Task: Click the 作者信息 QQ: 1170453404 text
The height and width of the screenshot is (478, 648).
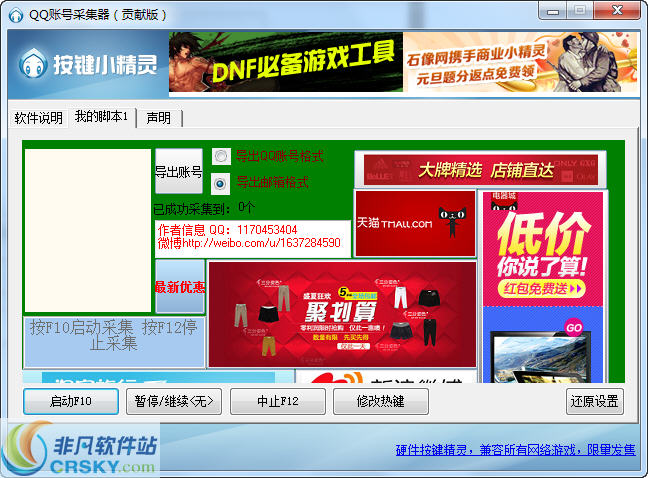Action: coord(227,230)
